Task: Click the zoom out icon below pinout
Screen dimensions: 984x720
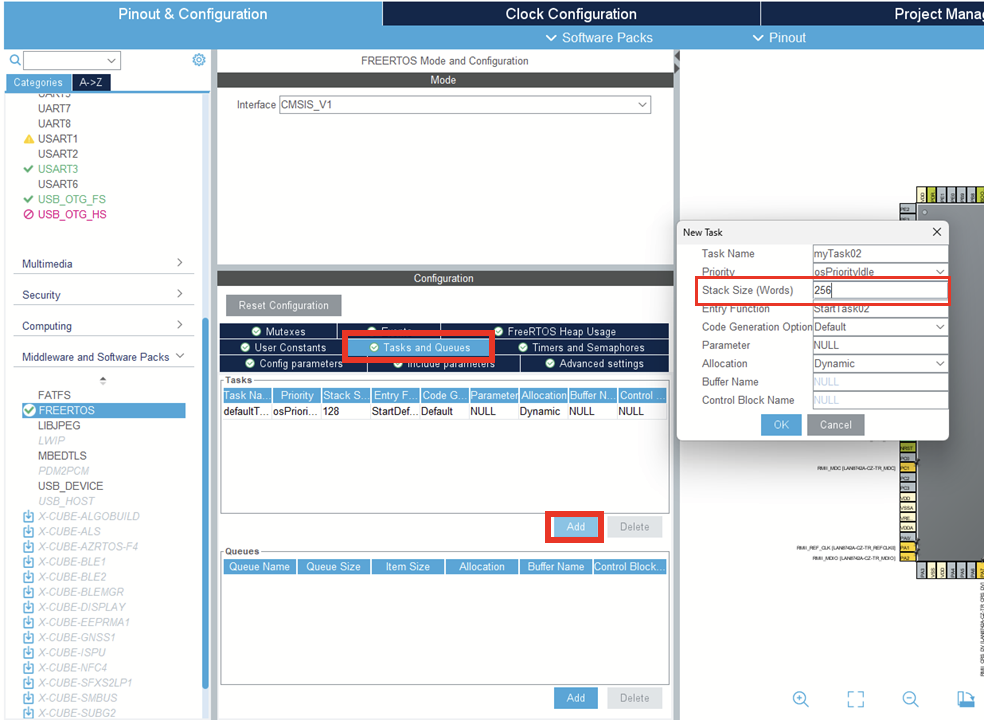Action: coord(911,699)
